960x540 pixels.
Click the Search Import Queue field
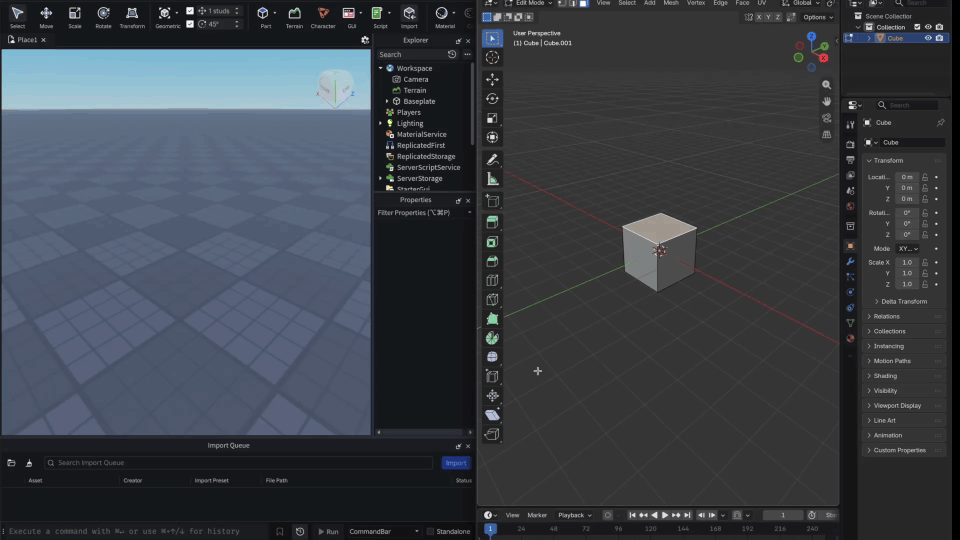(x=239, y=463)
